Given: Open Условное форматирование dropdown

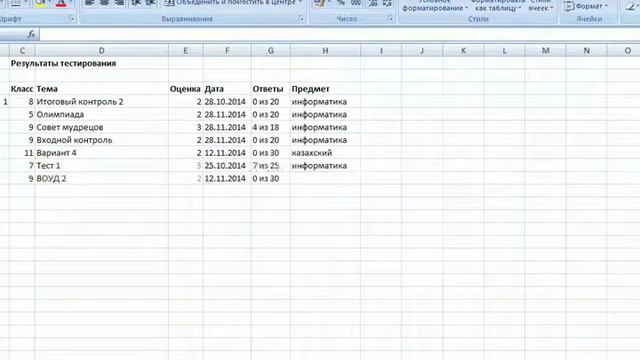Looking at the screenshot, I should pos(435,5).
